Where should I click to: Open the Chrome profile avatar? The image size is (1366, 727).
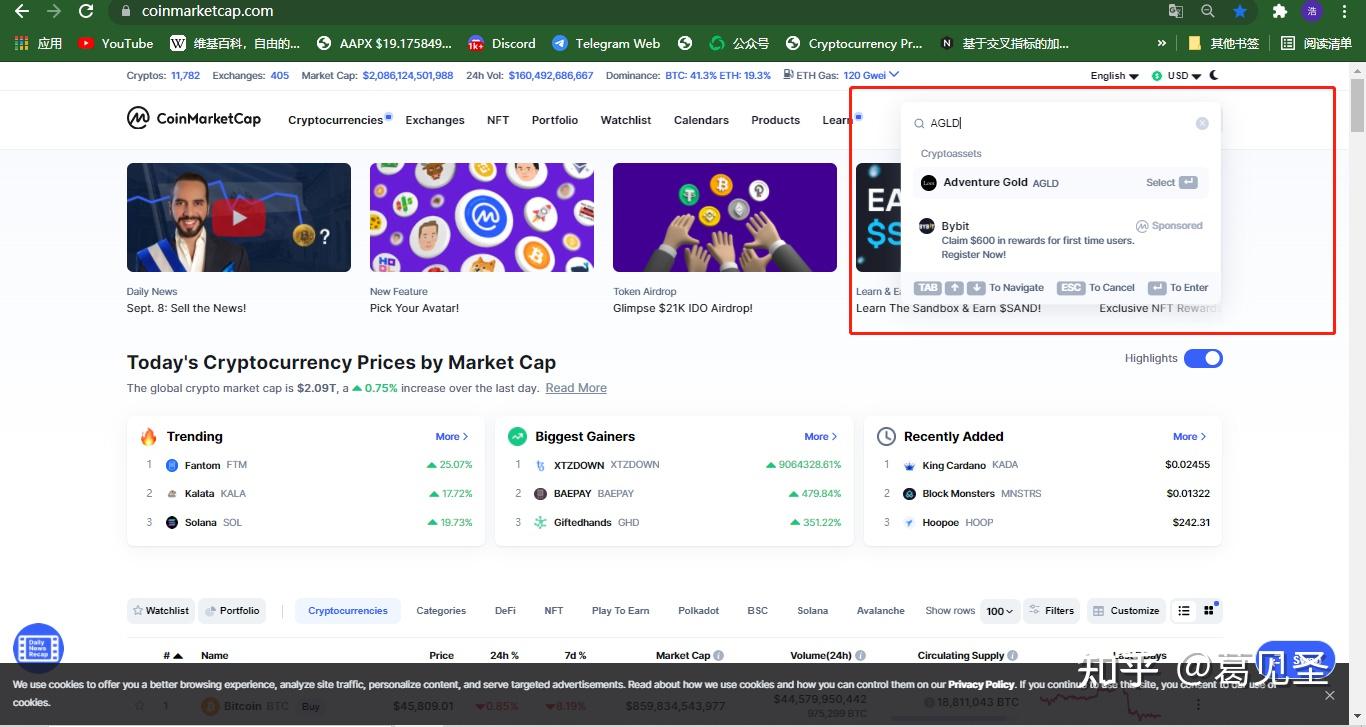click(x=1312, y=11)
